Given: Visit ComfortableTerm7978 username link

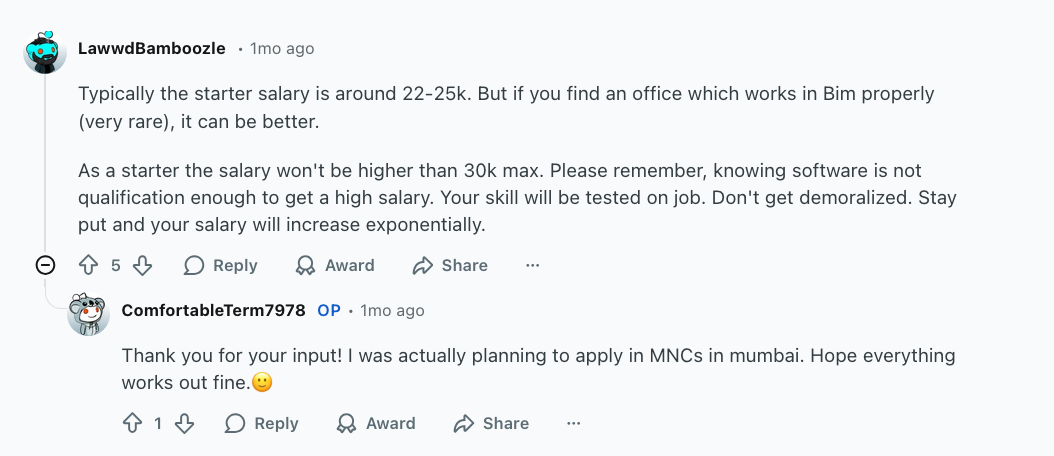Looking at the screenshot, I should (x=213, y=310).
